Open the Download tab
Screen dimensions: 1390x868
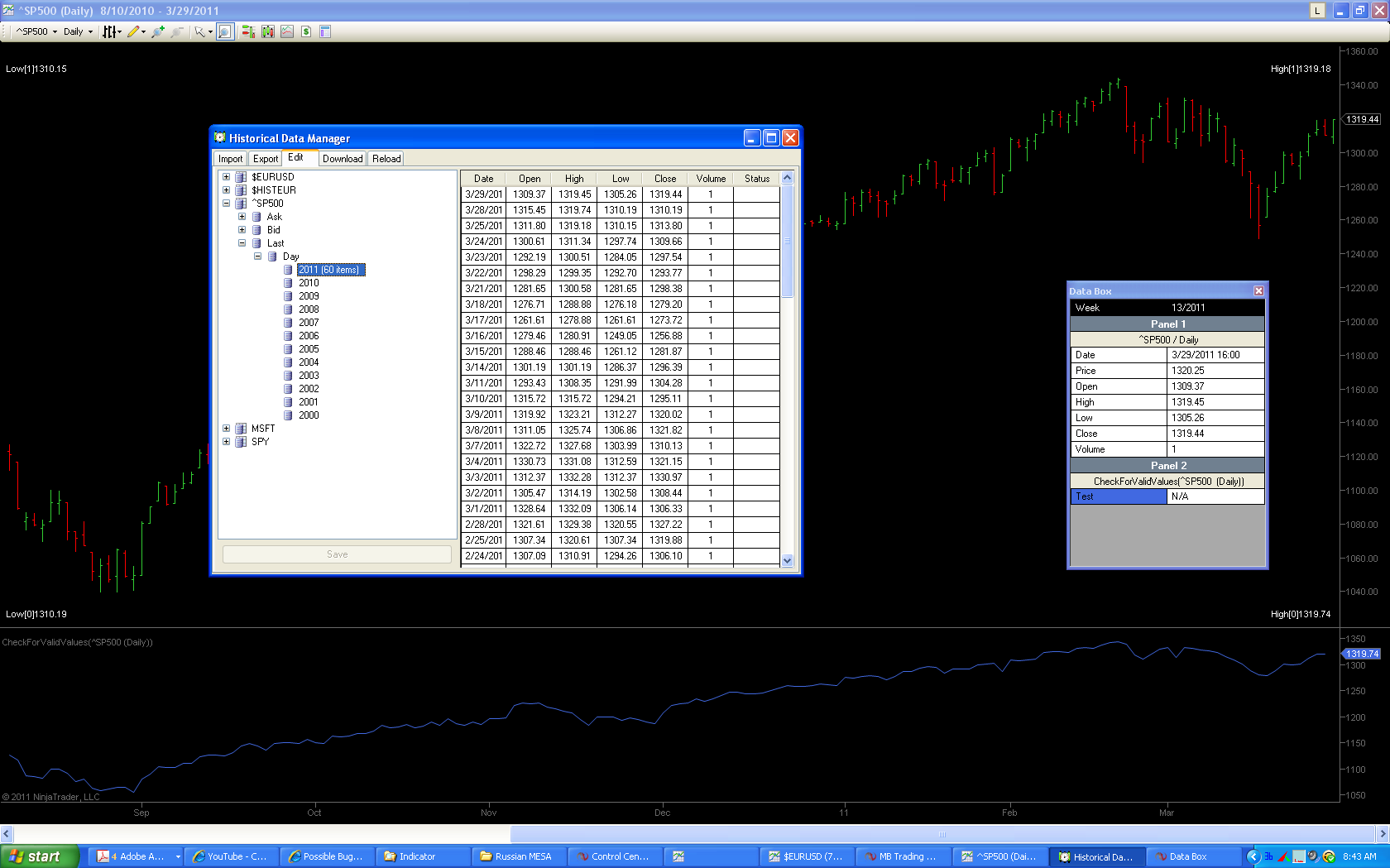tap(343, 159)
